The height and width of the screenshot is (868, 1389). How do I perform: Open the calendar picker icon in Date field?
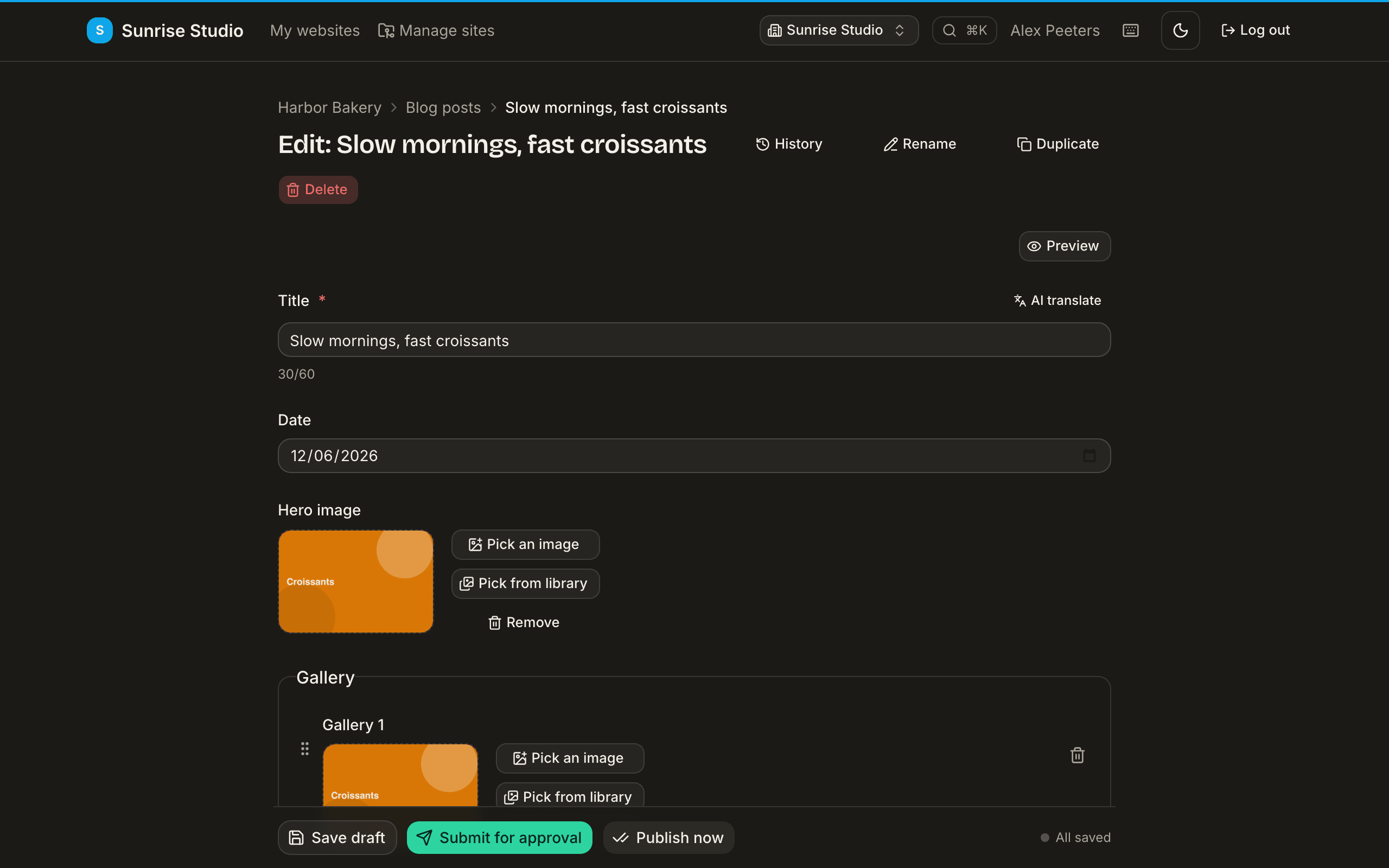click(1089, 456)
